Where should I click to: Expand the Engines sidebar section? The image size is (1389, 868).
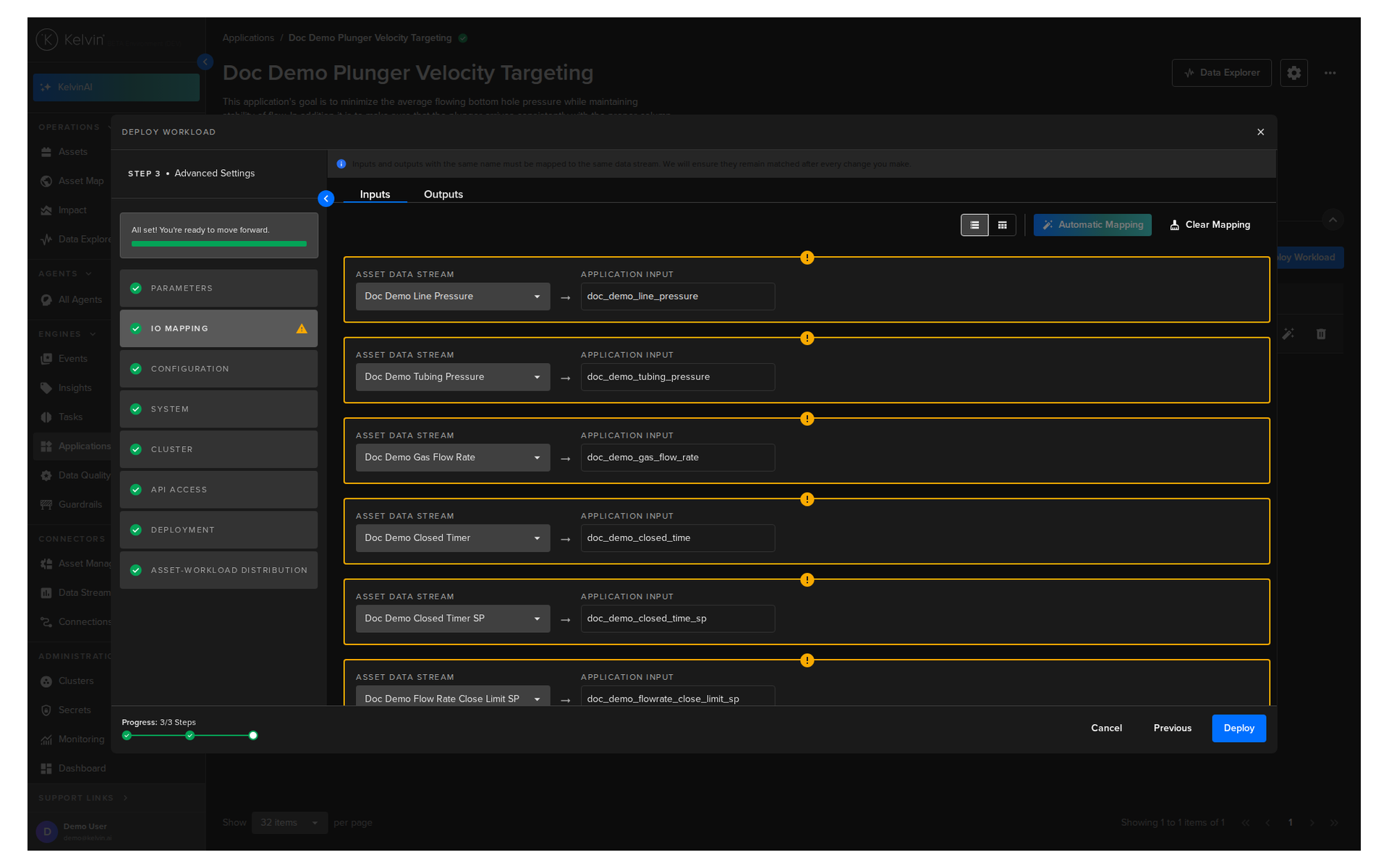[67, 334]
